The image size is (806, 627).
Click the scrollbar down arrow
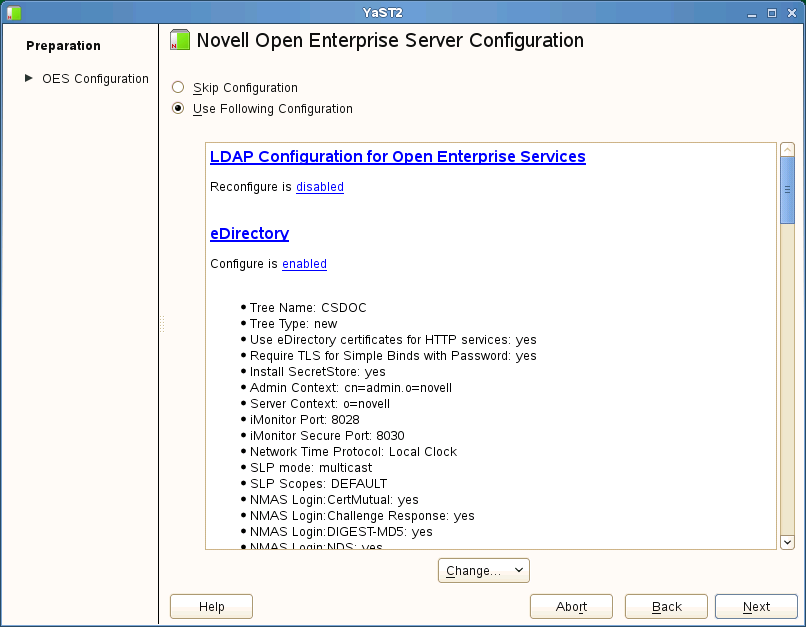coord(787,542)
